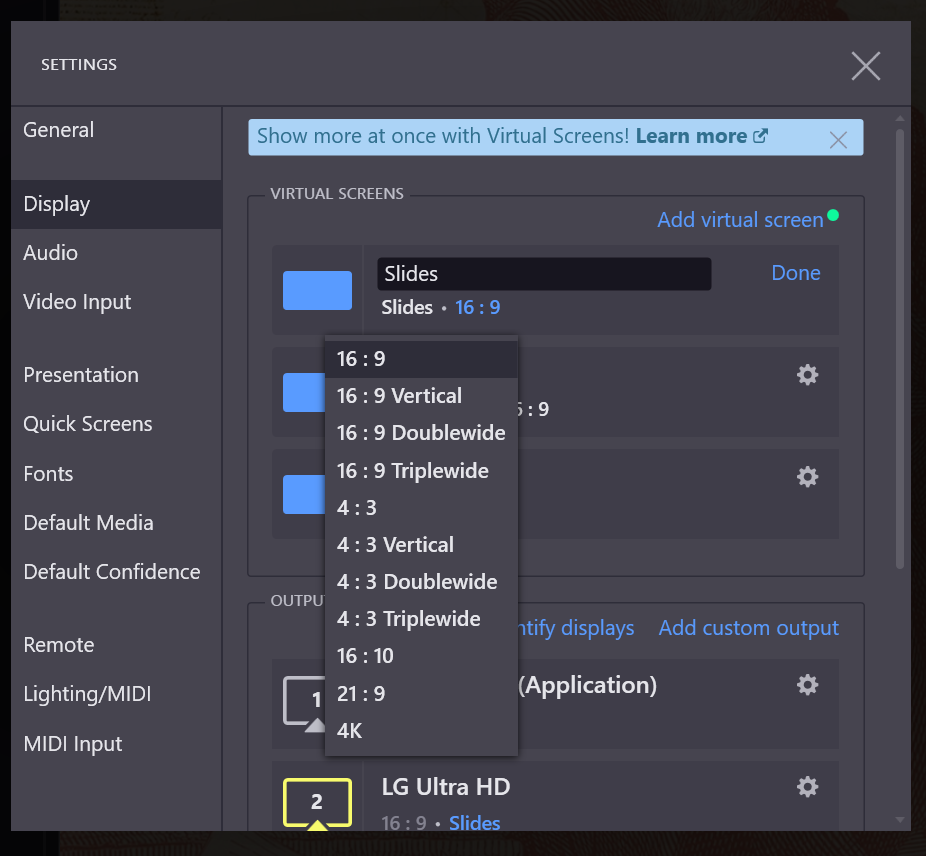926x856 pixels.
Task: Open MIDI Input settings
Action: coord(116,743)
